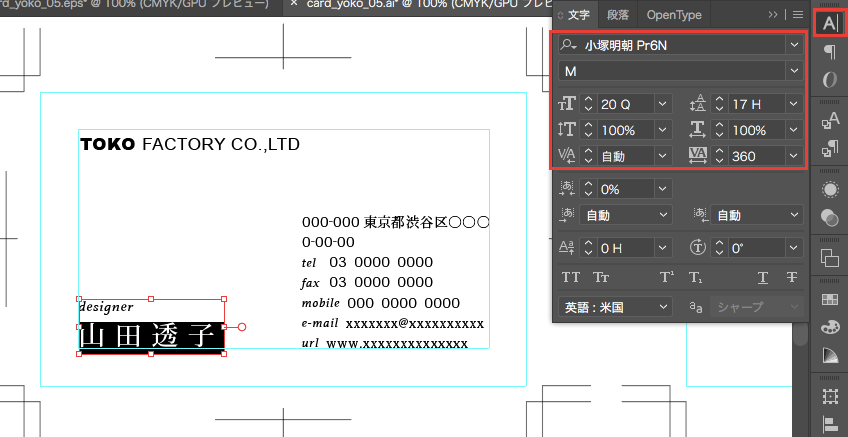
Task: Open the color palette panel icon
Action: coord(830,327)
